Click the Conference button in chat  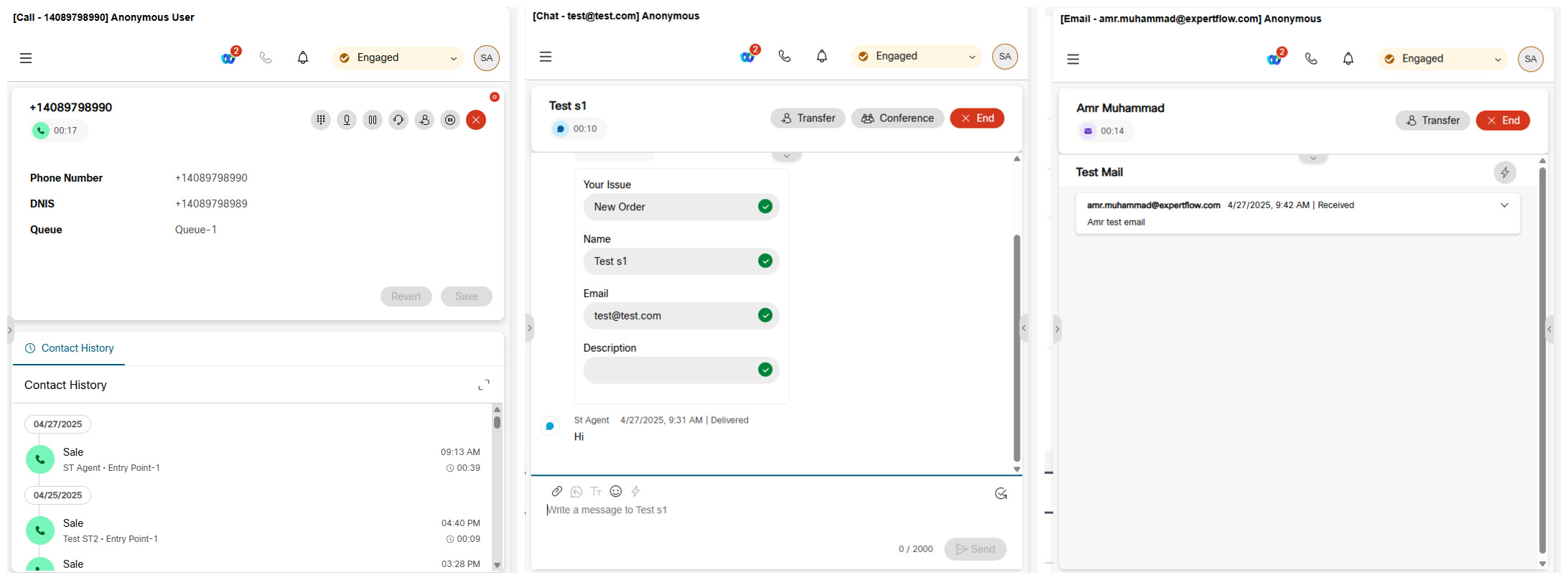(897, 118)
